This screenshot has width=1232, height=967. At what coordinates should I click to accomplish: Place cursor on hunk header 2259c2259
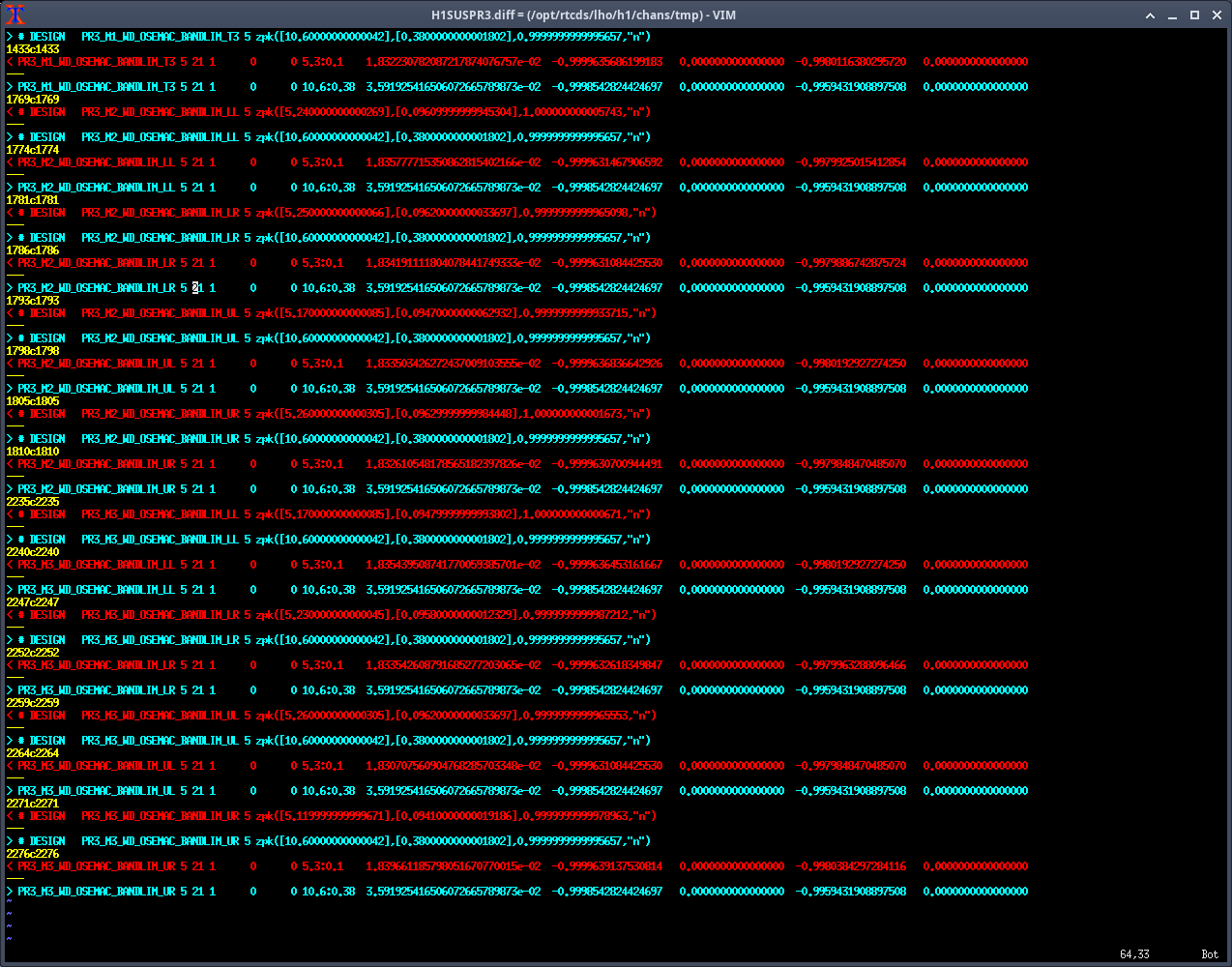(x=32, y=703)
